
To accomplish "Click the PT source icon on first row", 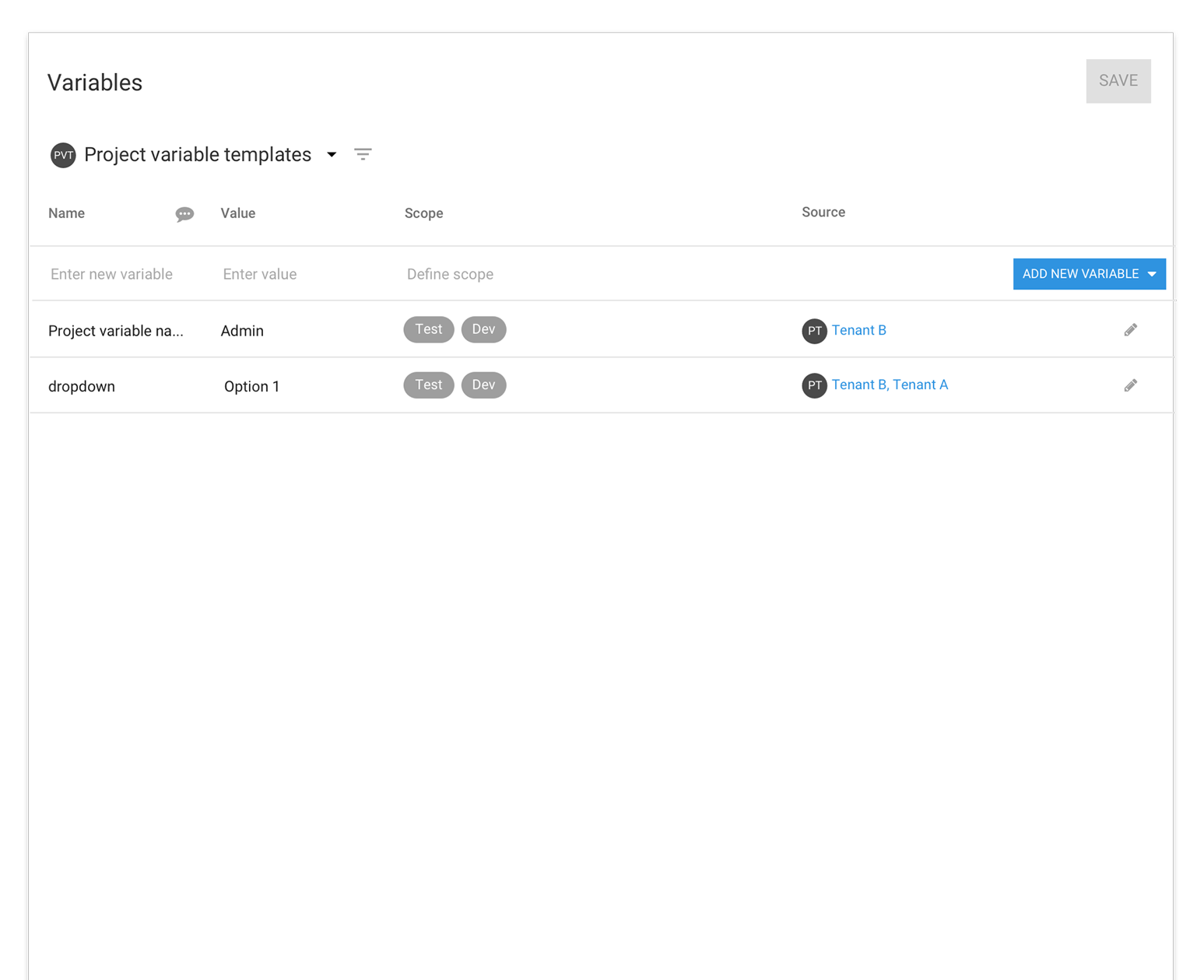I will (814, 331).
